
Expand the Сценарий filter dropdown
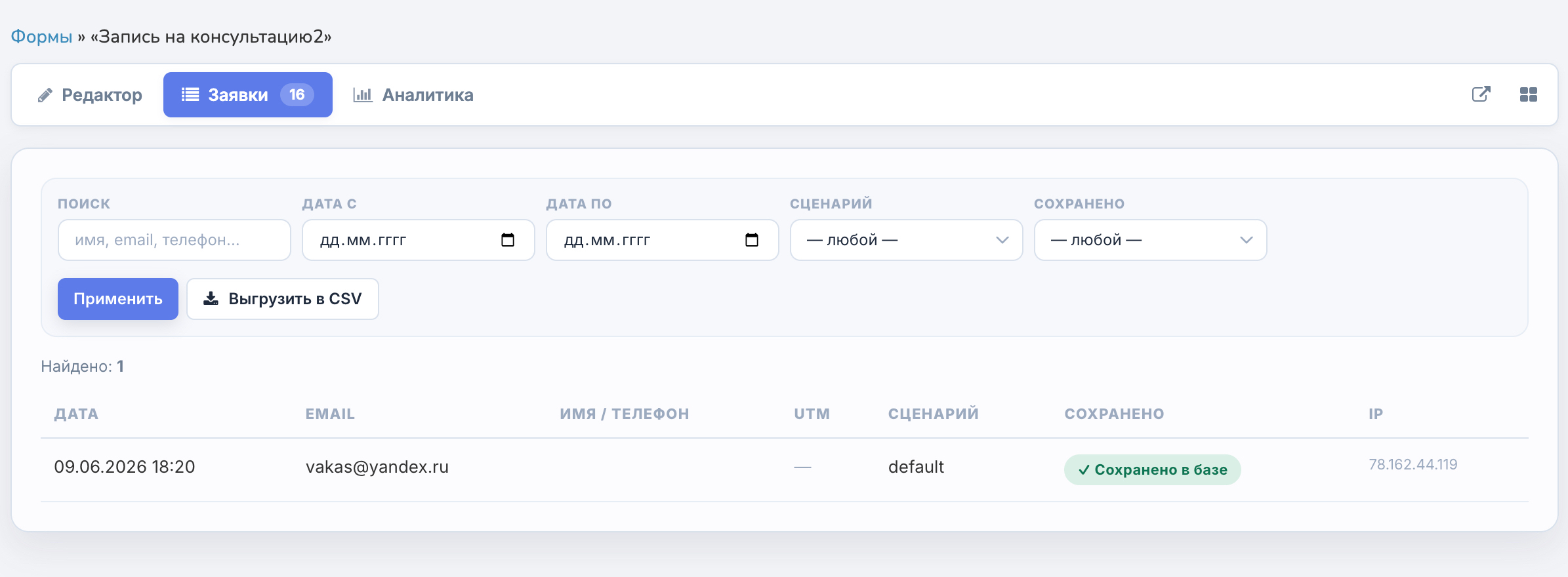[x=906, y=240]
